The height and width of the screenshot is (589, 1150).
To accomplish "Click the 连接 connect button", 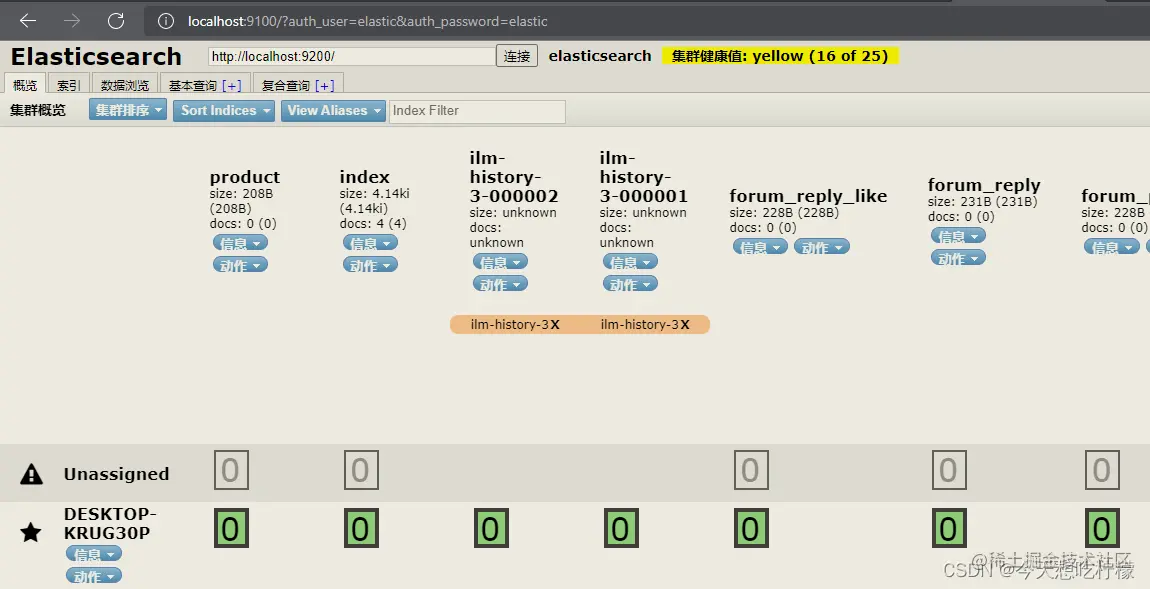I will pyautogui.click(x=517, y=56).
